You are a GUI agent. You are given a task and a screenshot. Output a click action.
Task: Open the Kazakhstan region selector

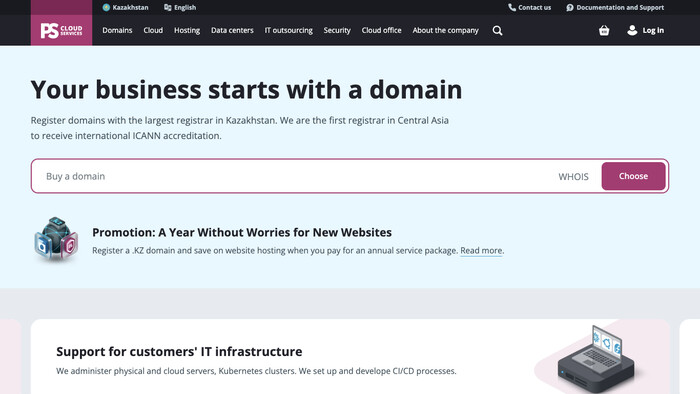point(125,8)
